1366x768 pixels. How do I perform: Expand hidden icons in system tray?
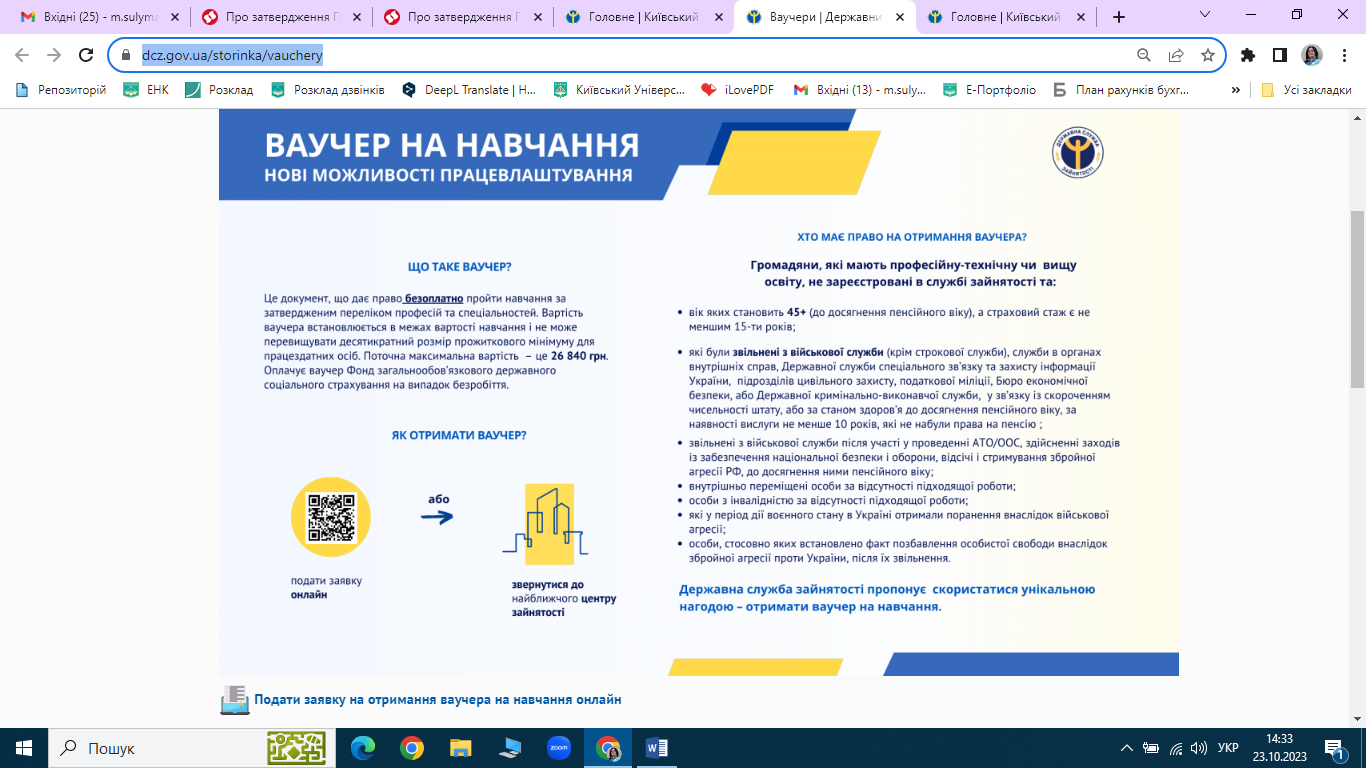[x=1126, y=747]
